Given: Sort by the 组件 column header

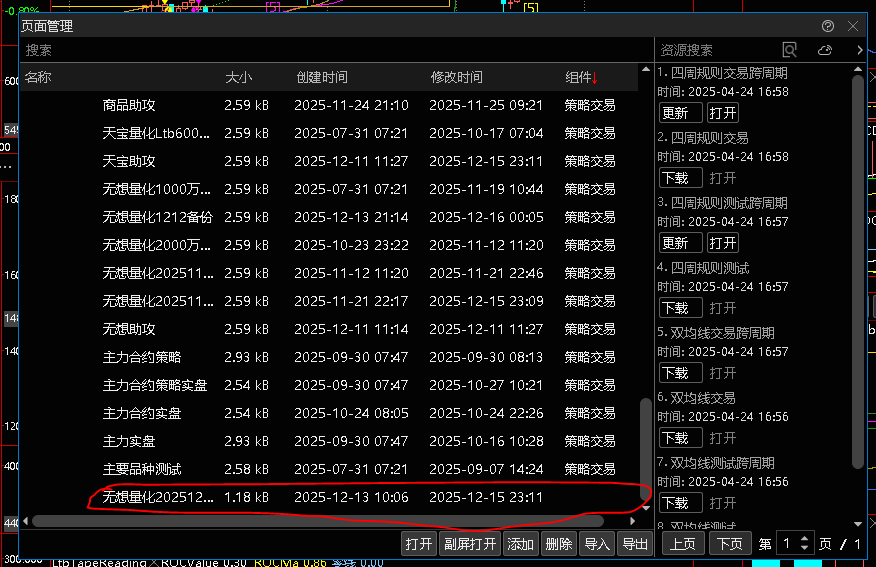Looking at the screenshot, I should [x=580, y=77].
